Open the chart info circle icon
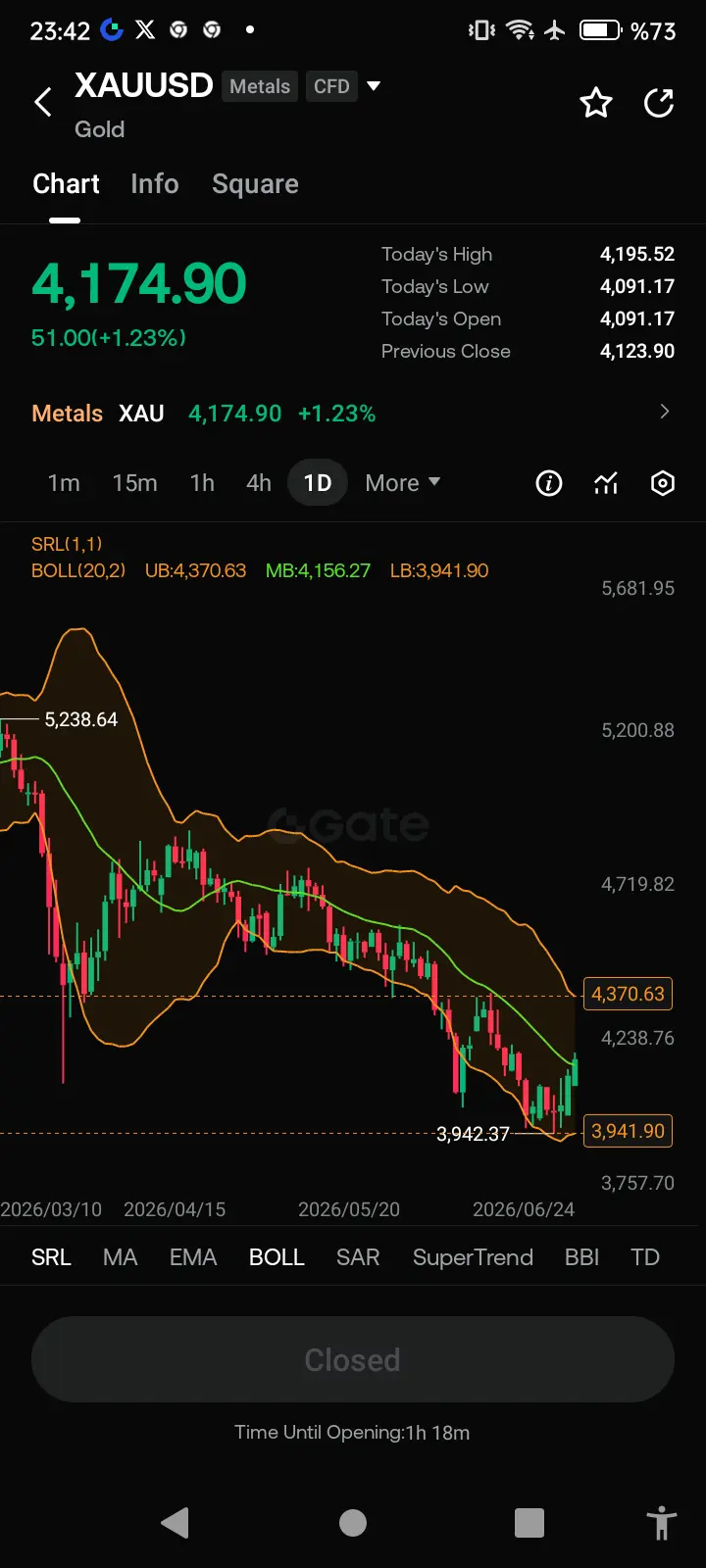 pos(549,483)
